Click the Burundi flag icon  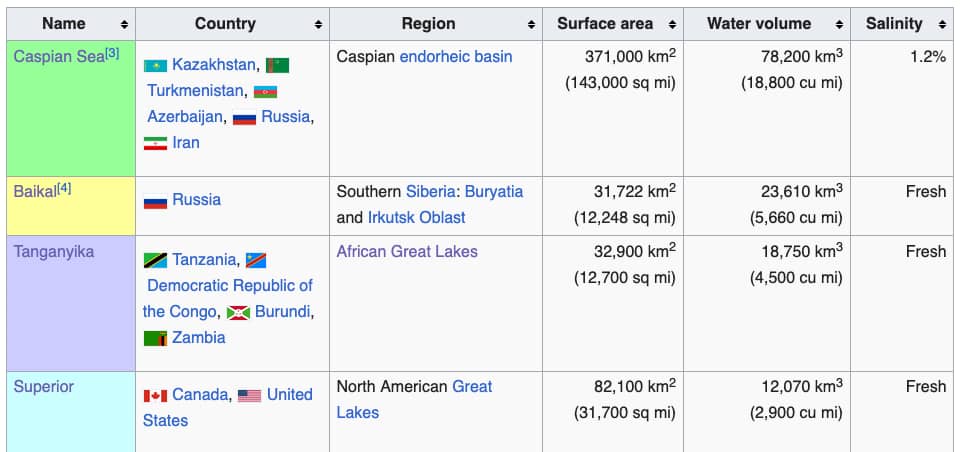click(238, 312)
